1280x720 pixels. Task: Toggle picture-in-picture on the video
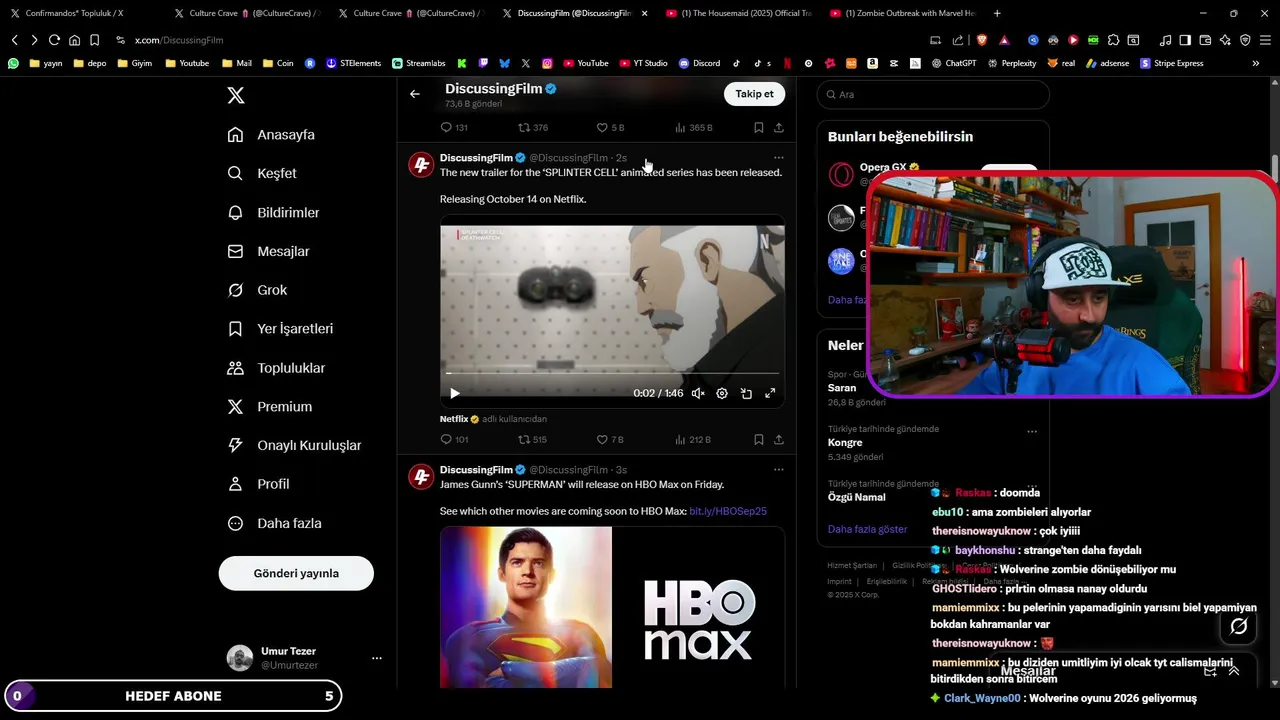pyautogui.click(x=746, y=394)
